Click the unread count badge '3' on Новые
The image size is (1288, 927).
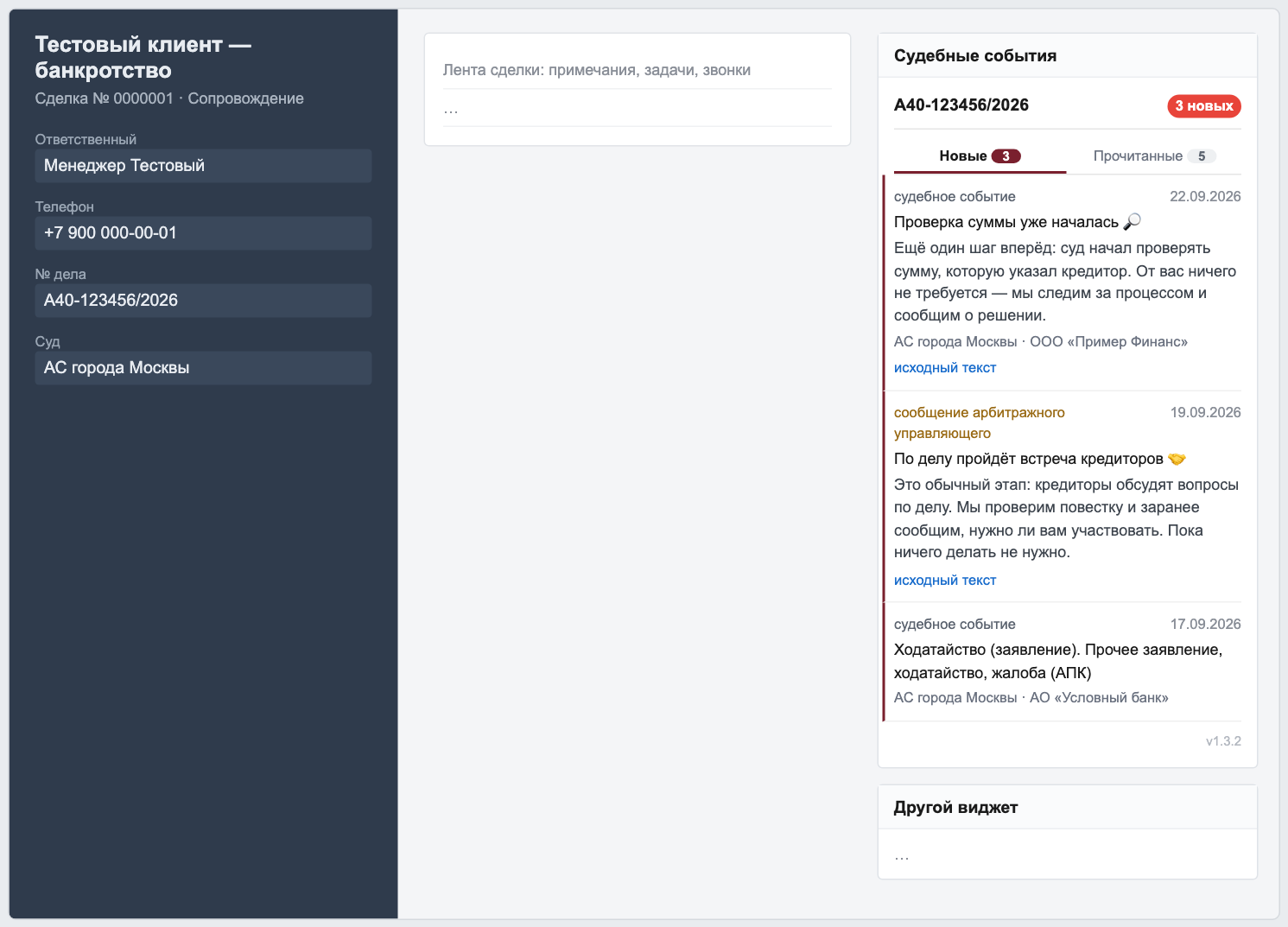click(x=1006, y=156)
